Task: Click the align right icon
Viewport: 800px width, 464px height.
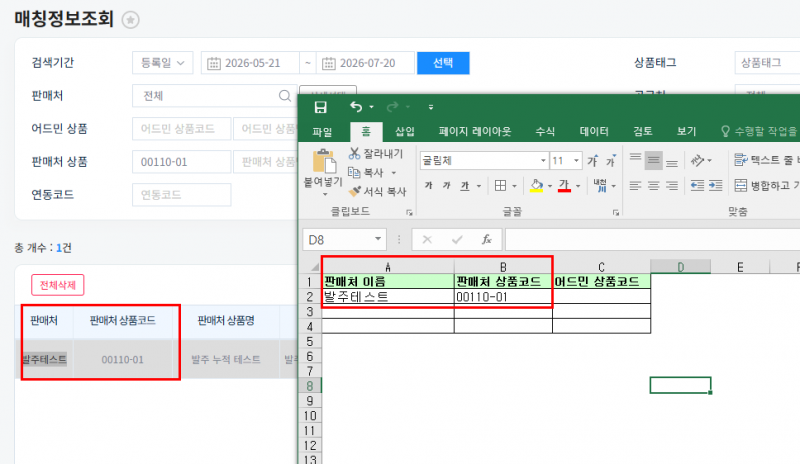Action: 672,186
